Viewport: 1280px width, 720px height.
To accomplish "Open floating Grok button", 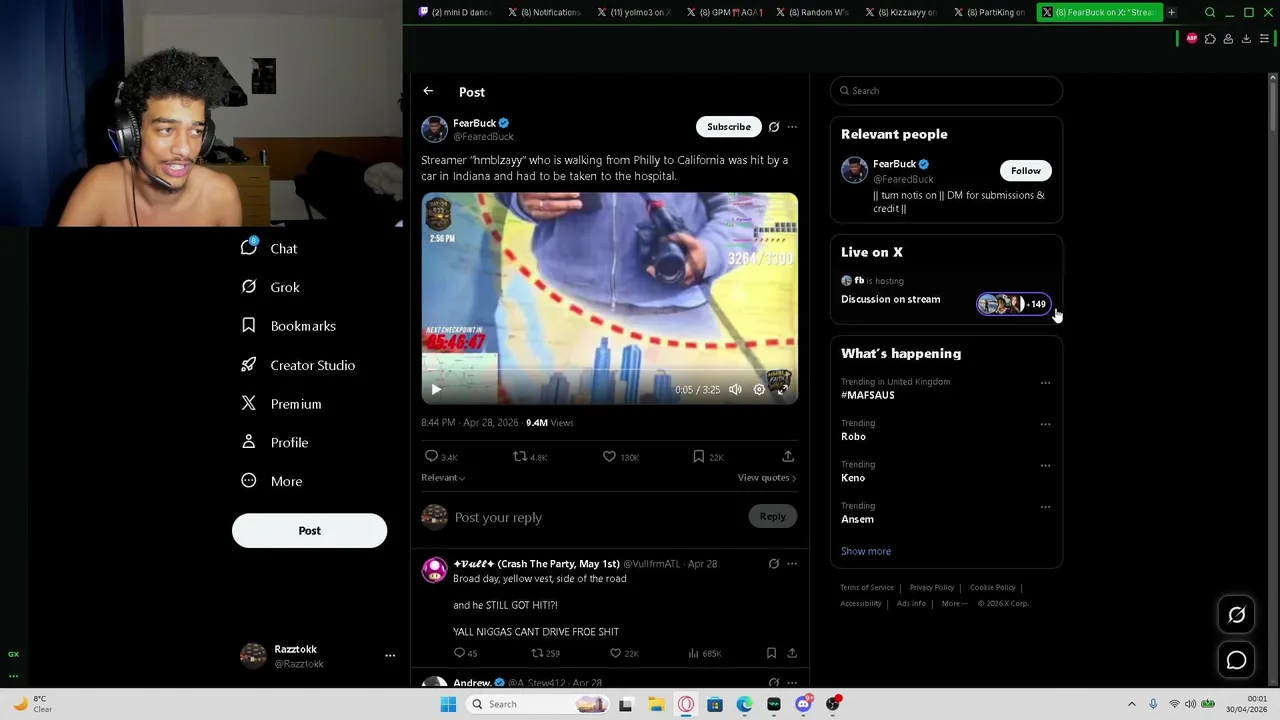I will [x=1236, y=615].
